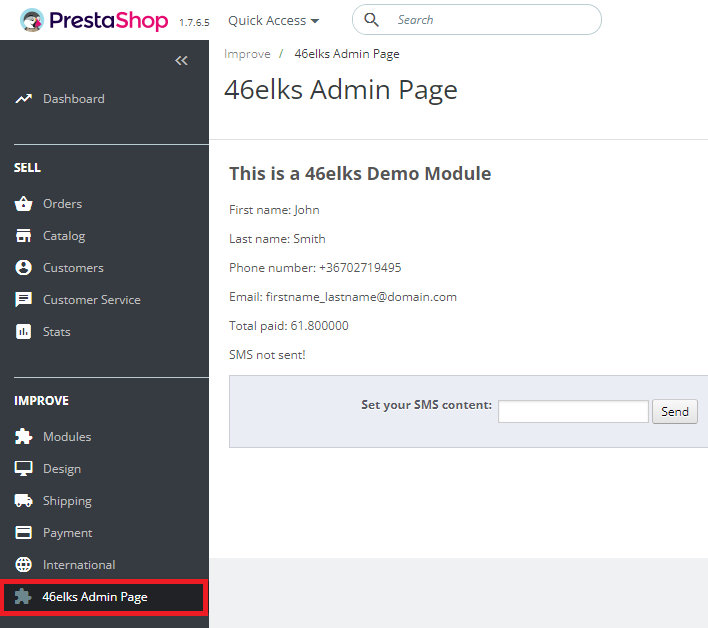Screen dimensions: 708x628
Task: Click the Customers person icon
Action: pos(24,268)
